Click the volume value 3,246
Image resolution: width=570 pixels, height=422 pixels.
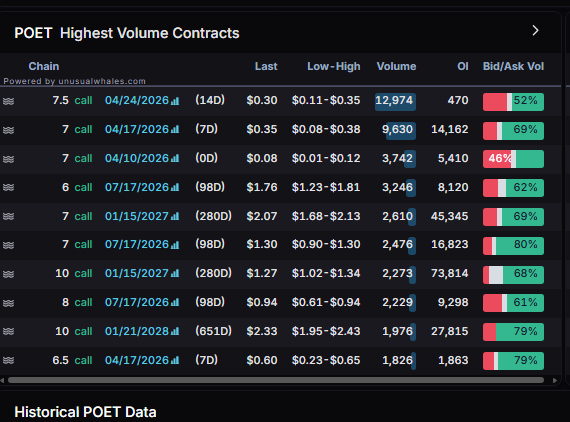(x=397, y=187)
